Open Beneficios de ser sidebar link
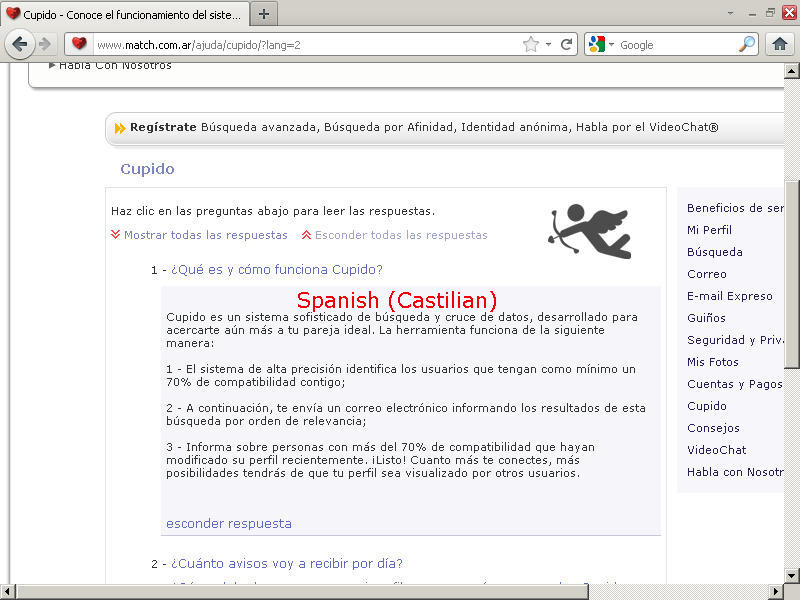 coord(735,208)
